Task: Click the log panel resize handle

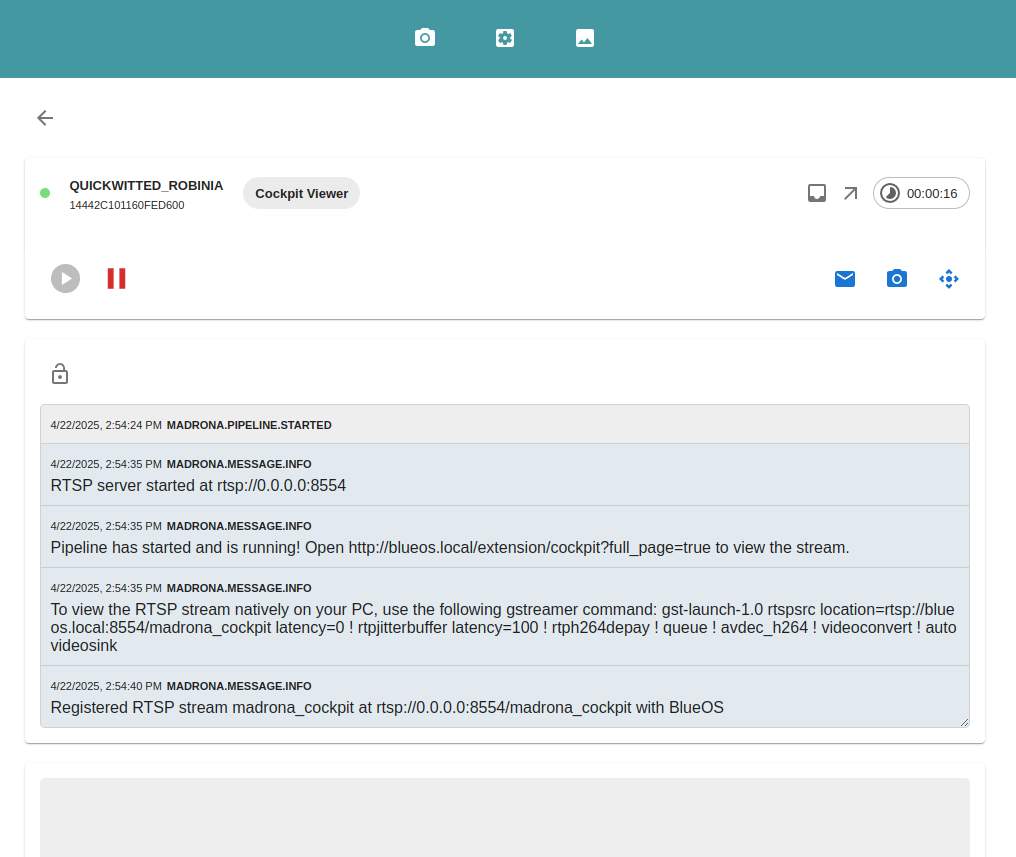Action: pos(964,722)
